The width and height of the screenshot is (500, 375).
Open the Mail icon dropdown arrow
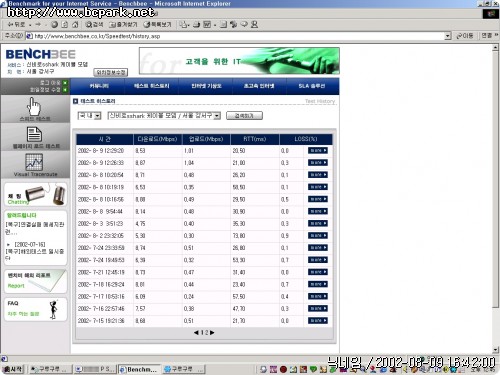(x=189, y=25)
